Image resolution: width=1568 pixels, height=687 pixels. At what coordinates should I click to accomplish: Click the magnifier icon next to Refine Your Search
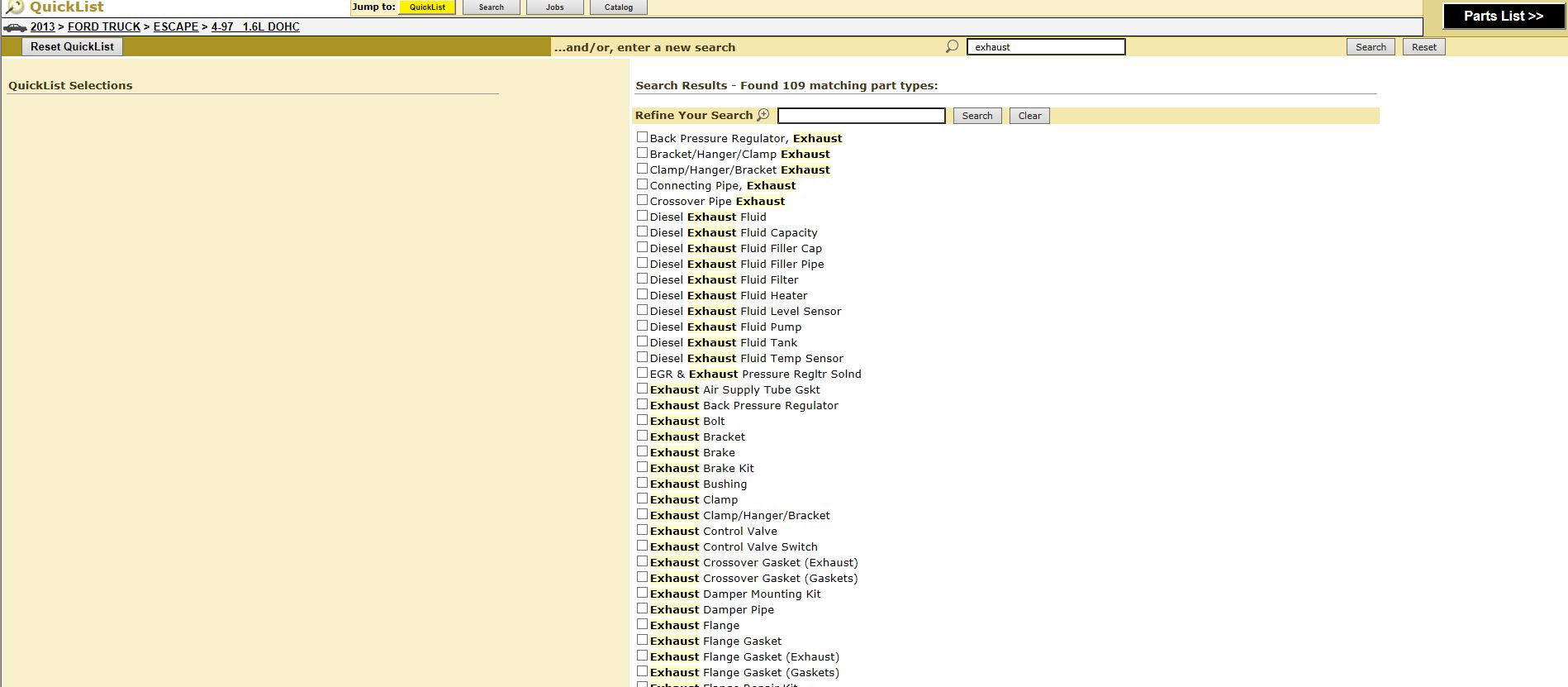point(763,115)
